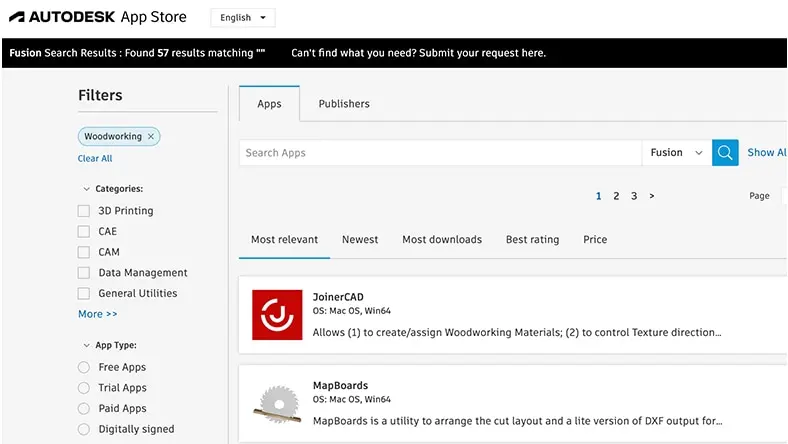The height and width of the screenshot is (444, 788).
Task: Check the 3D Printing category
Action: pyautogui.click(x=84, y=211)
